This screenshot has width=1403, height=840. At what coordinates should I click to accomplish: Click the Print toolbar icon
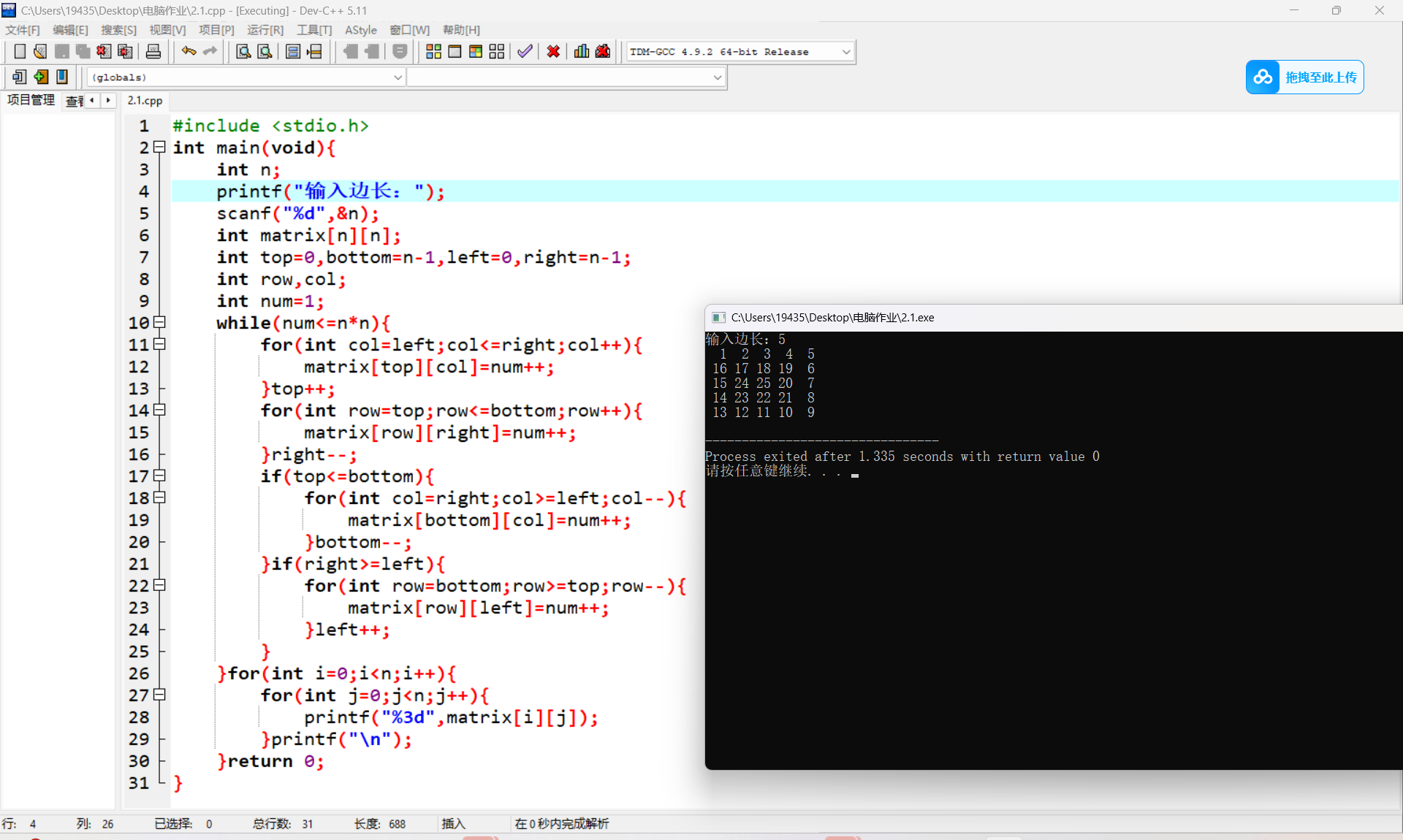tap(153, 52)
